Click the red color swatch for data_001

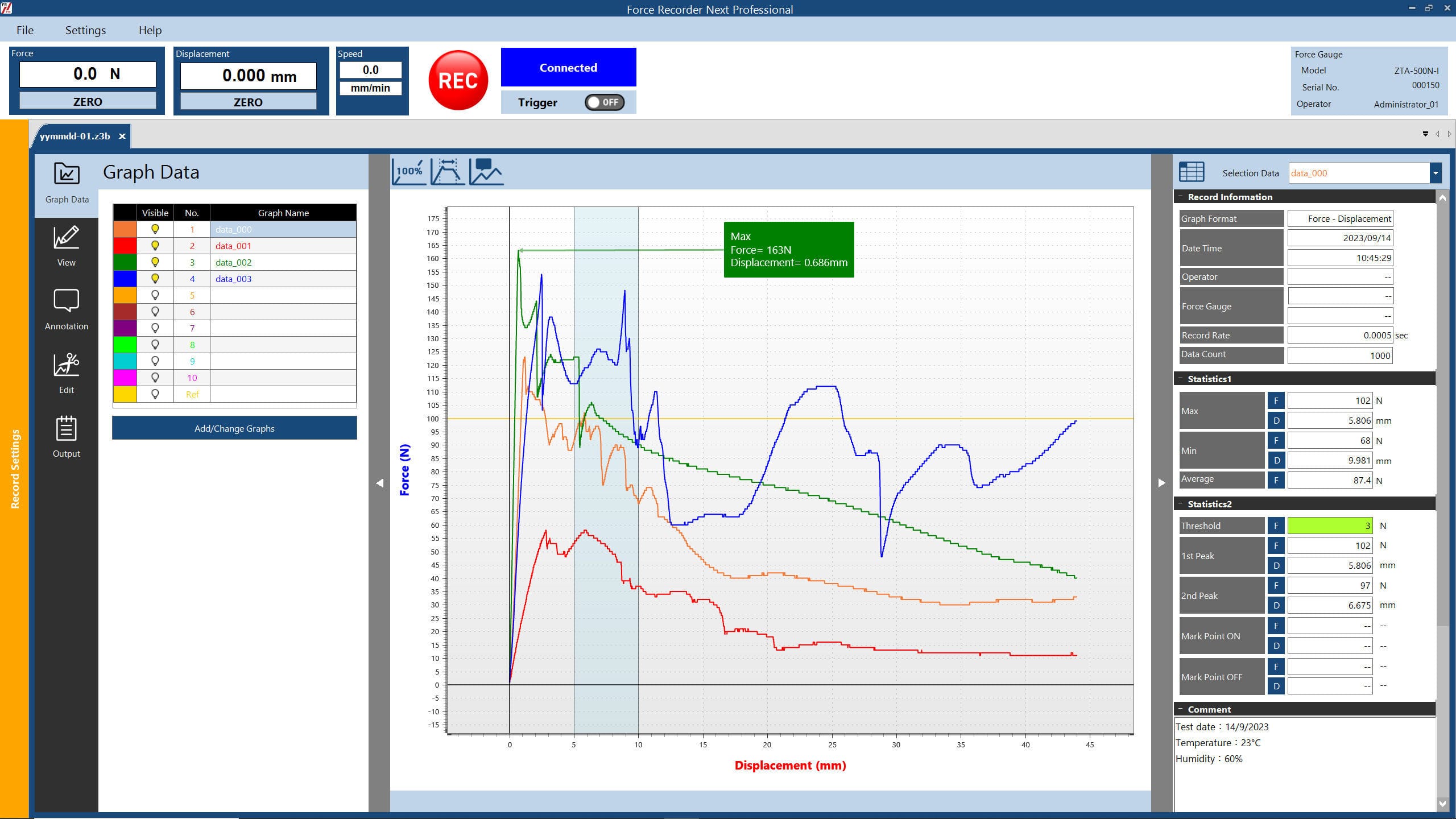(x=125, y=246)
